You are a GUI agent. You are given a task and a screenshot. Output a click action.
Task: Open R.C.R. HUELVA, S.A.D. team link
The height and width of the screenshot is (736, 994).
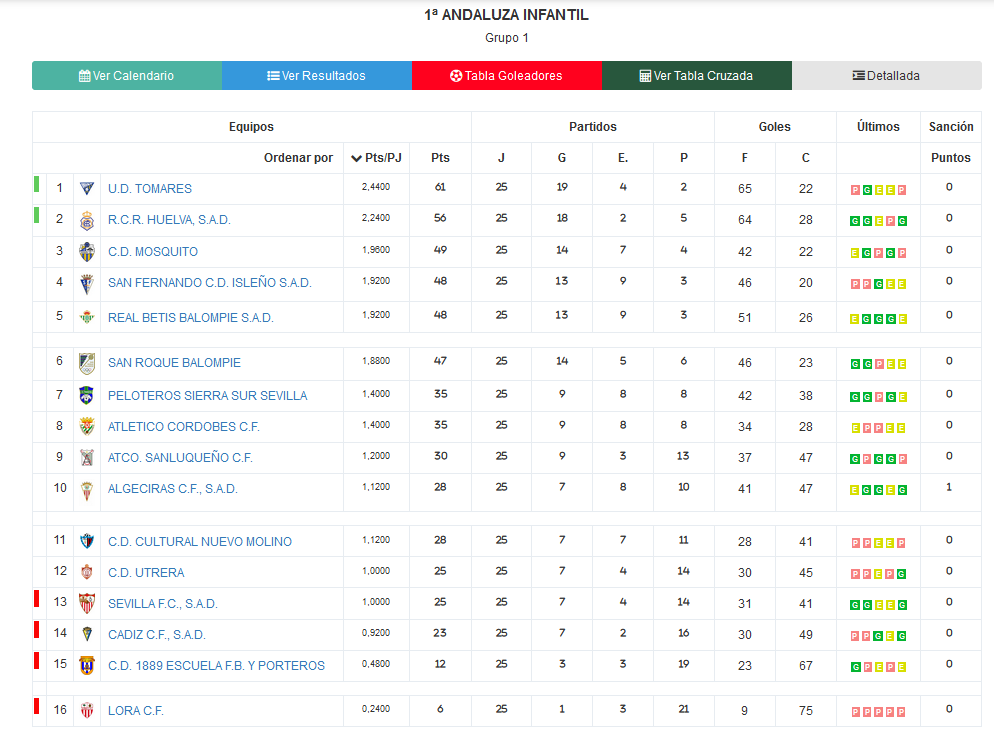point(169,220)
